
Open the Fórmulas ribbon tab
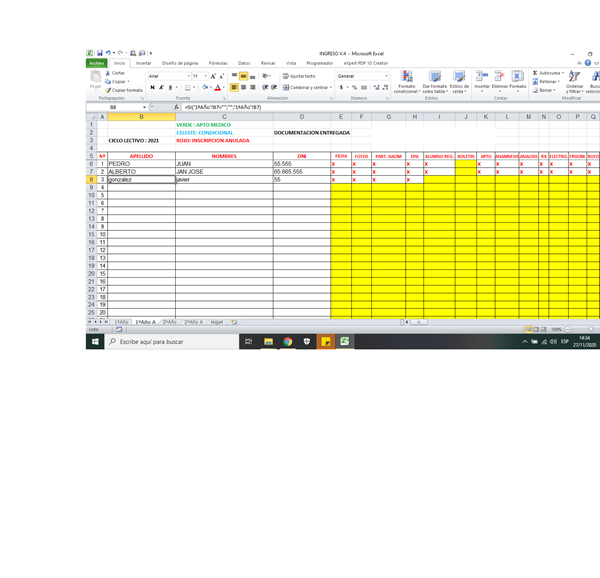217,62
